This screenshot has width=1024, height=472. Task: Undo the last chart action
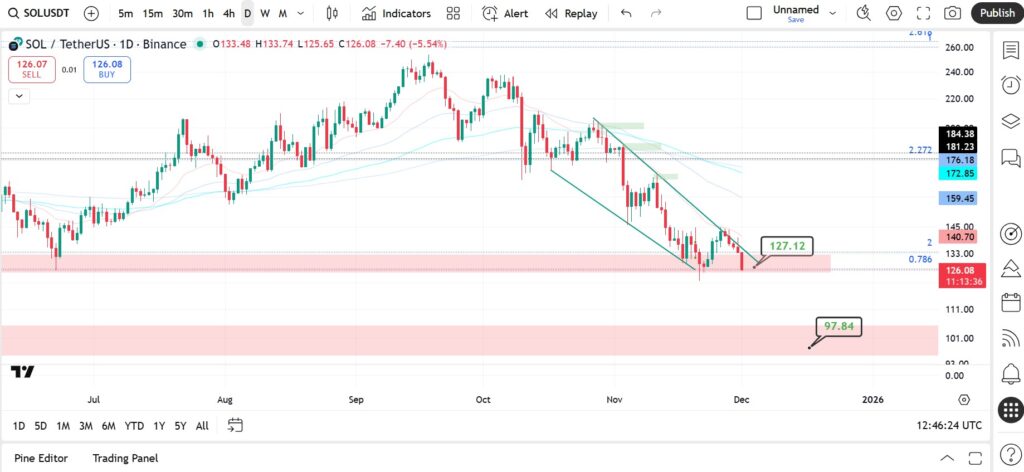click(x=626, y=13)
